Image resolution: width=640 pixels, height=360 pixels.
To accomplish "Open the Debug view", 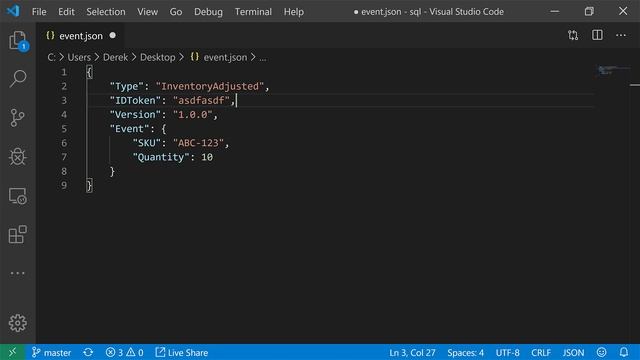I will (x=18, y=157).
